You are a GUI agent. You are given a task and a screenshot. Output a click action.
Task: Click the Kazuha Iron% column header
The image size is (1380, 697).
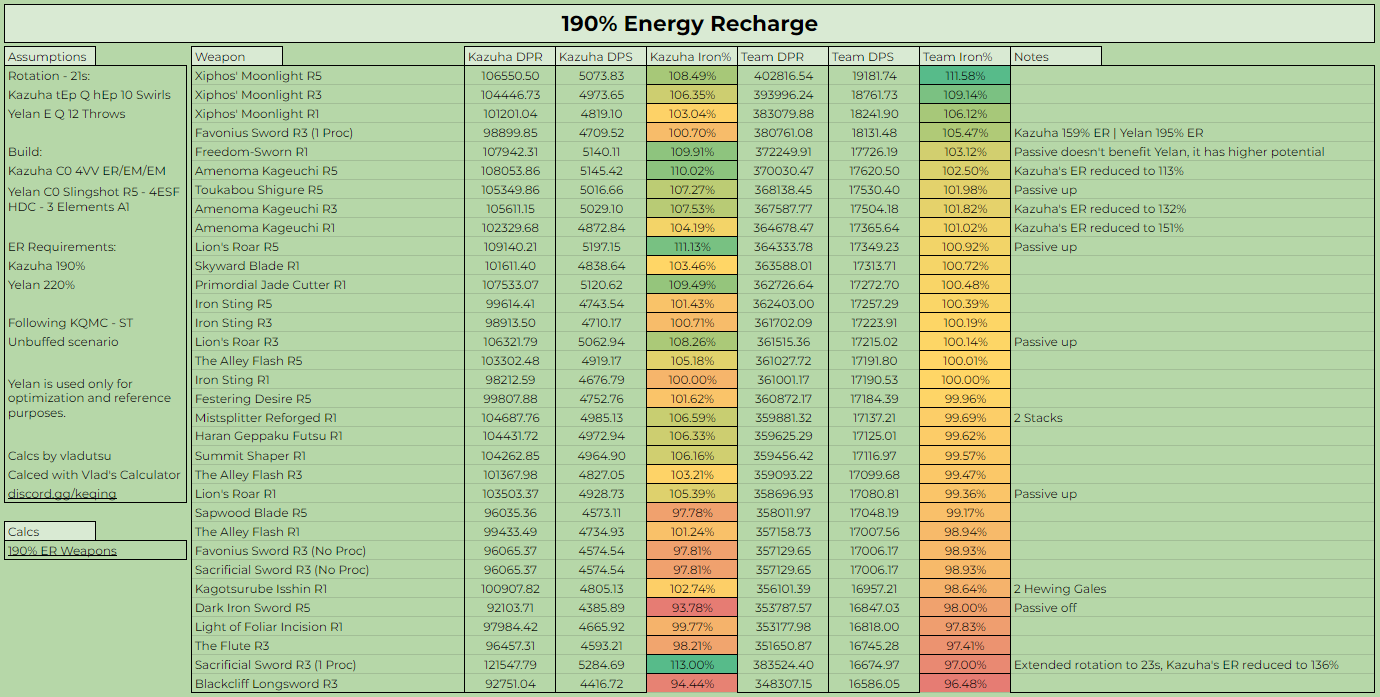[691, 57]
